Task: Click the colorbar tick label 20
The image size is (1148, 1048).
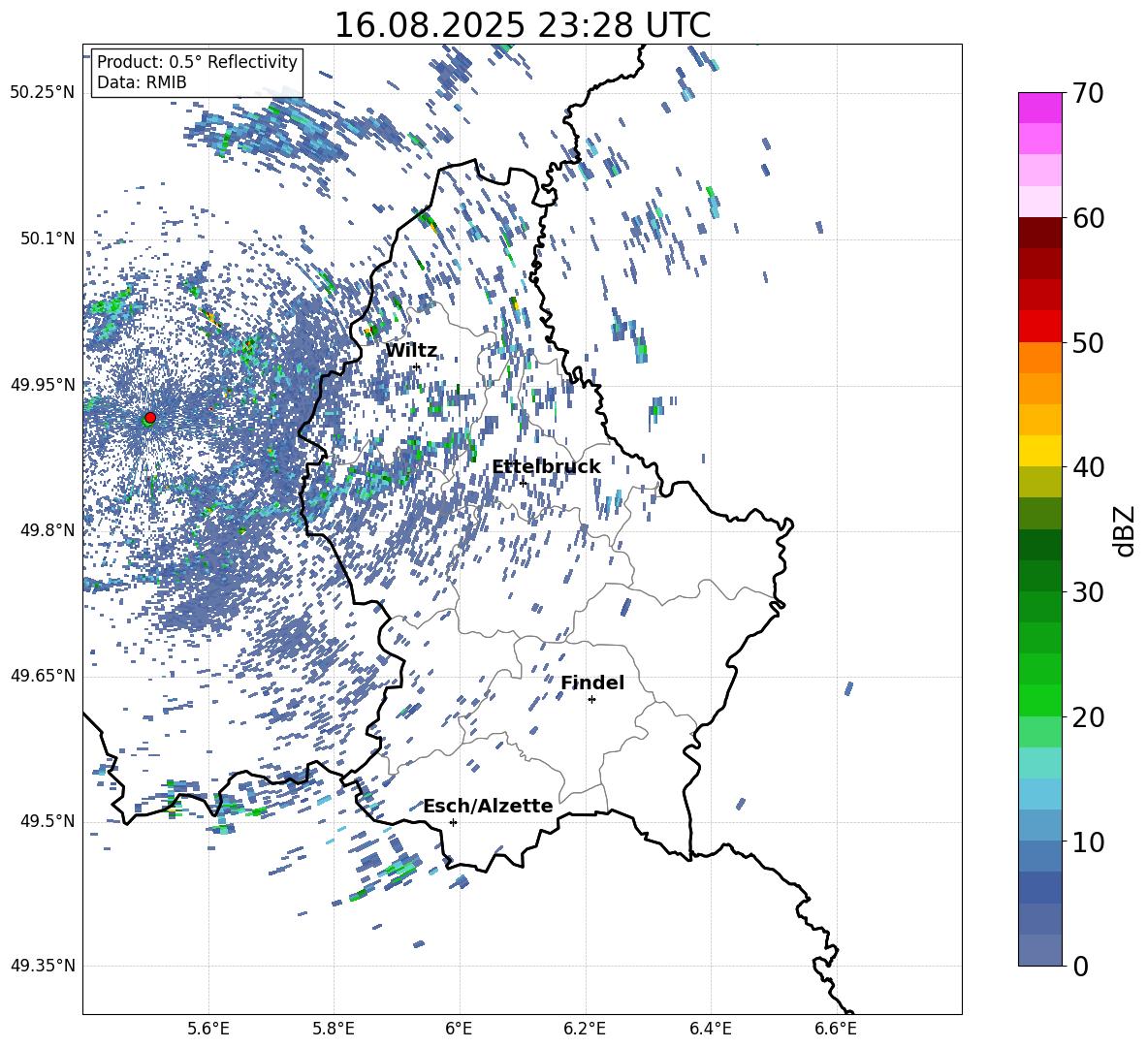Action: 1089,716
